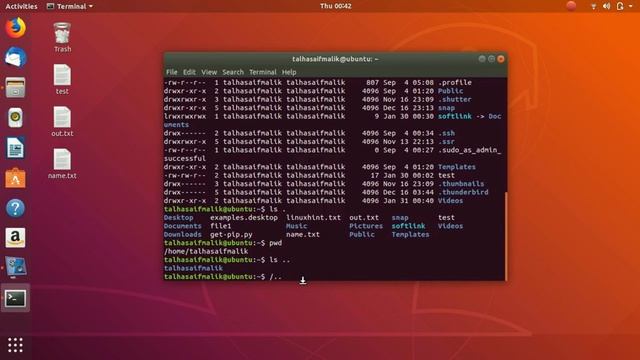Screen dimensions: 640x360
Task: Click the power icon in top bar
Action: pyautogui.click(x=620, y=6)
